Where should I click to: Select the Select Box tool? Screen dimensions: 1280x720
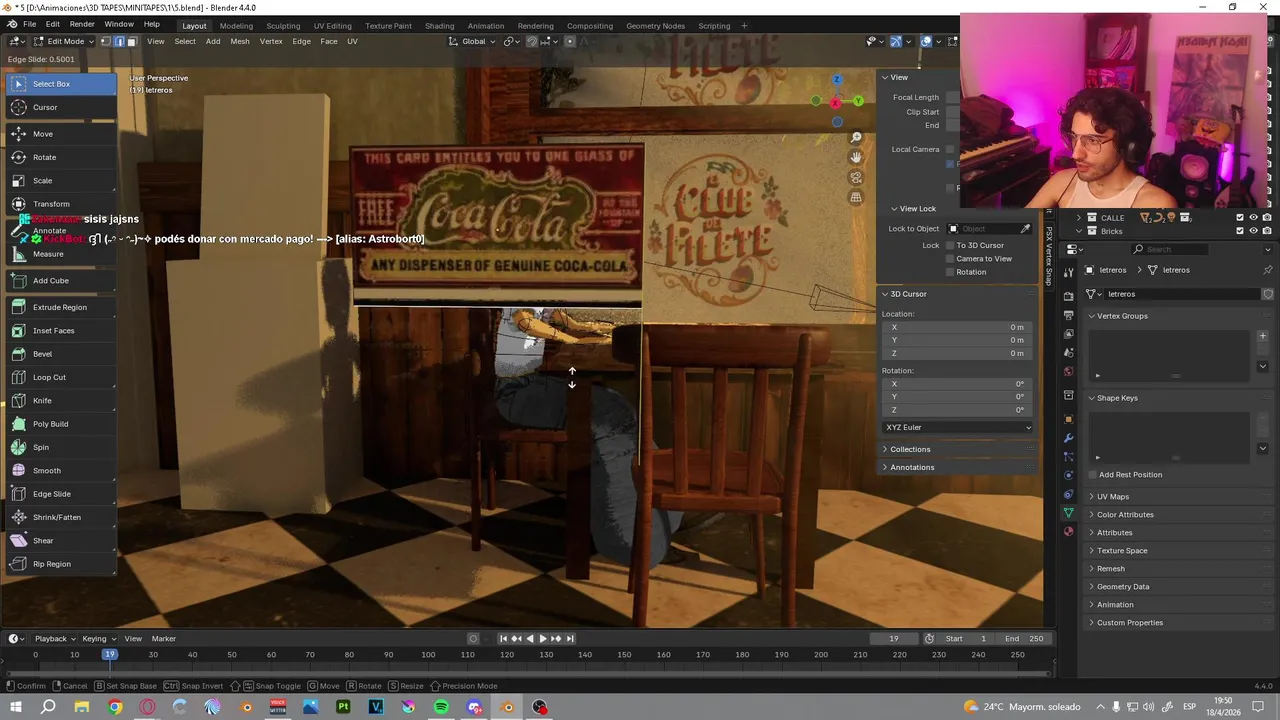click(60, 84)
